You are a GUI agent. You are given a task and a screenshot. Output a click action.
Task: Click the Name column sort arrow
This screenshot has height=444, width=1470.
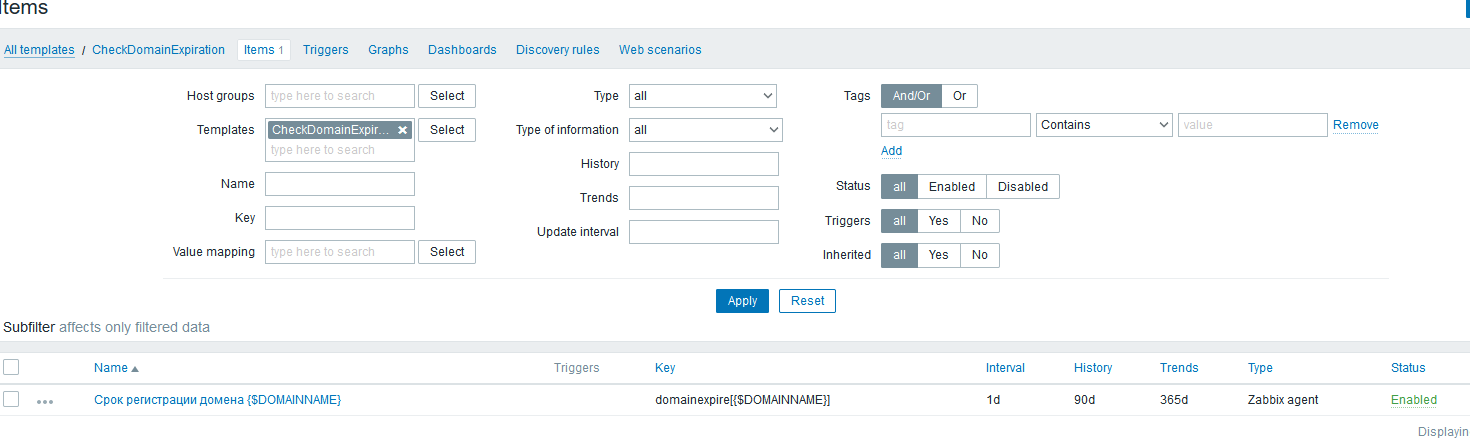135,368
